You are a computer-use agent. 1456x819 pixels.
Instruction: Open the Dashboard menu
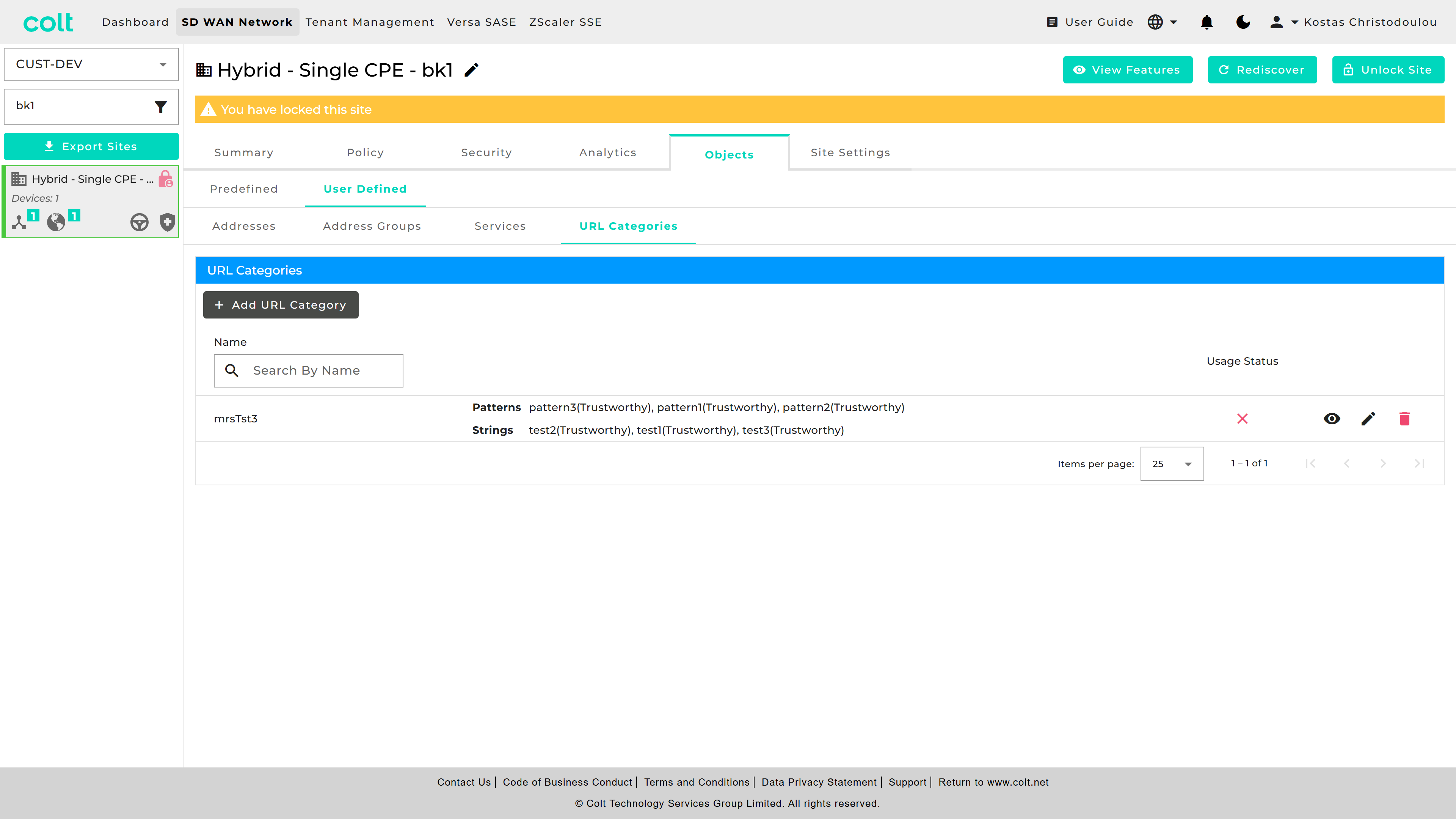(x=135, y=22)
